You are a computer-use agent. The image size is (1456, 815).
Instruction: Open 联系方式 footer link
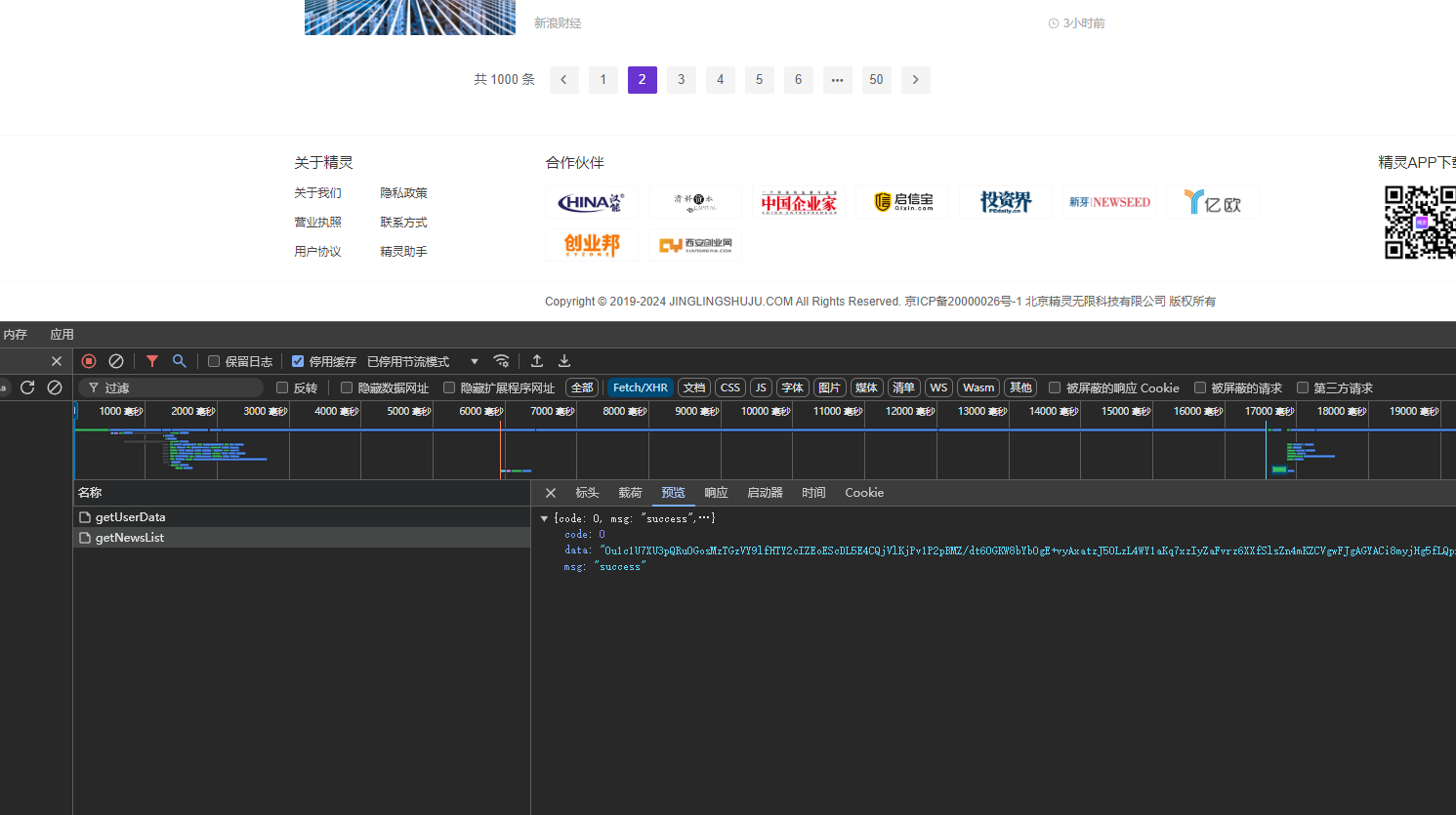[404, 223]
